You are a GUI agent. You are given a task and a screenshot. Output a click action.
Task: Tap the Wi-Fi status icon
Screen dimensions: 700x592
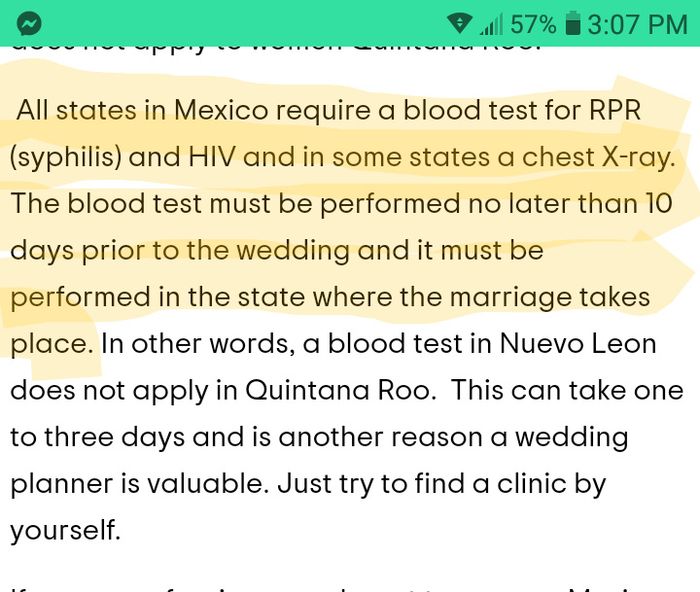pyautogui.click(x=460, y=23)
